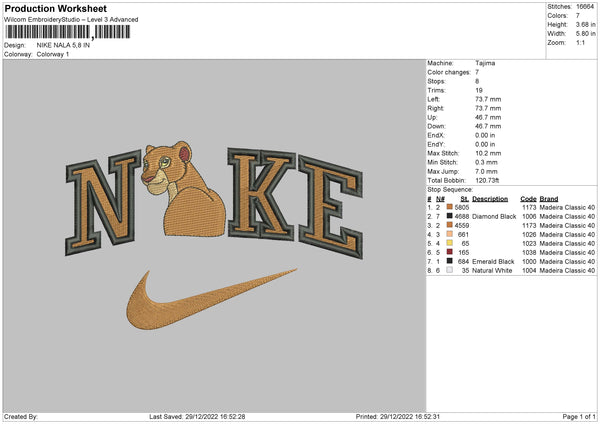The image size is (600, 424).
Task: Click the embroidered letter N in the design
Action: [x=103, y=203]
